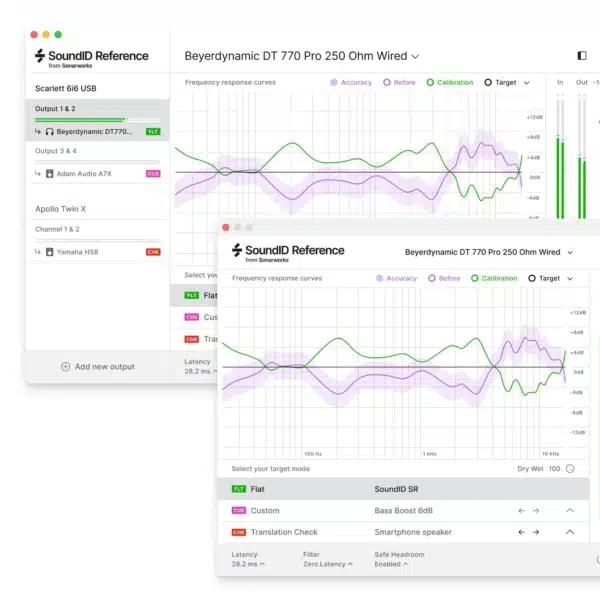Open Target chevron dropdown in front window
Screen dimensions: 600x600
[570, 279]
